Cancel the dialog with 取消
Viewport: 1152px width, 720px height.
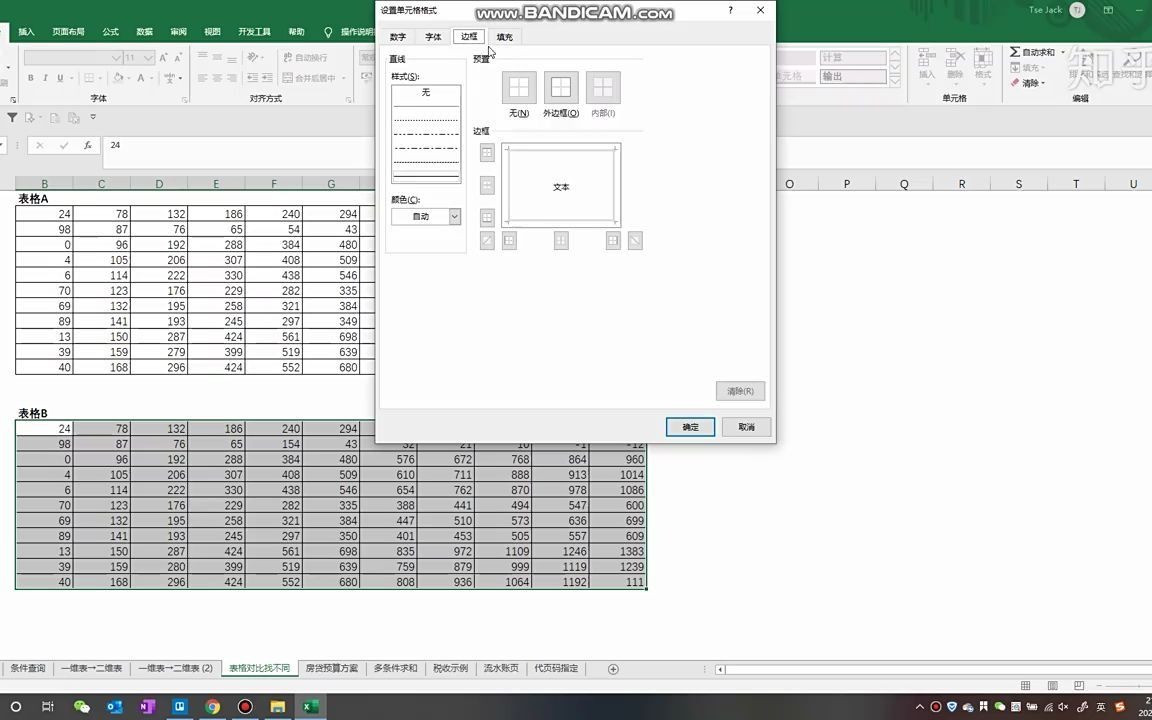pyautogui.click(x=745, y=427)
